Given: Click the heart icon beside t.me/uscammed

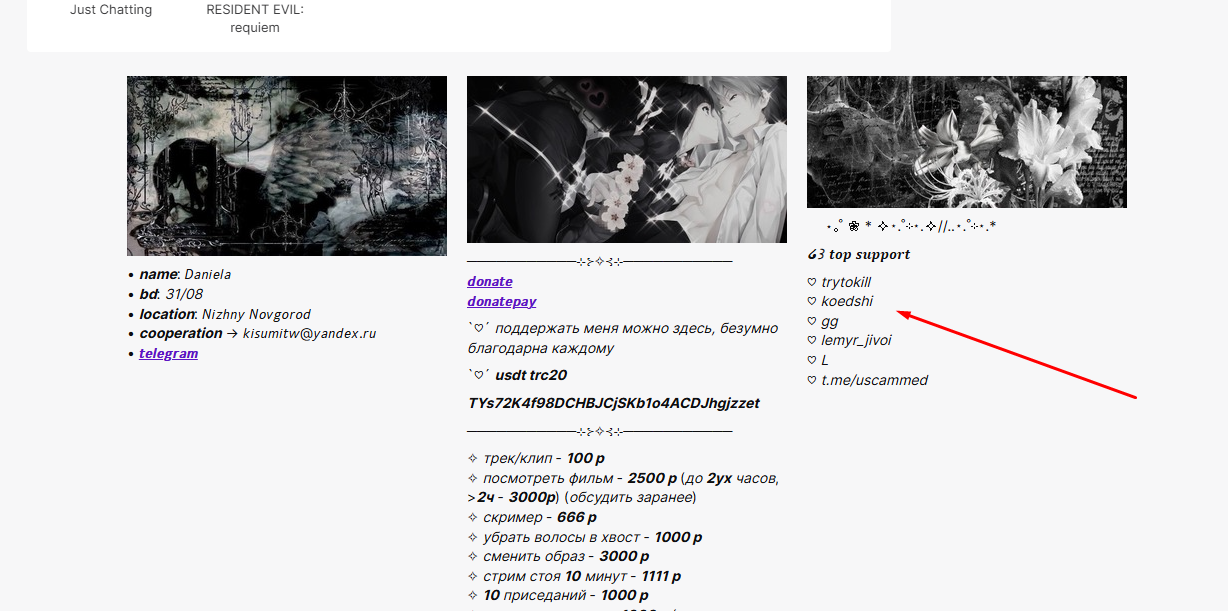Looking at the screenshot, I should (x=812, y=380).
